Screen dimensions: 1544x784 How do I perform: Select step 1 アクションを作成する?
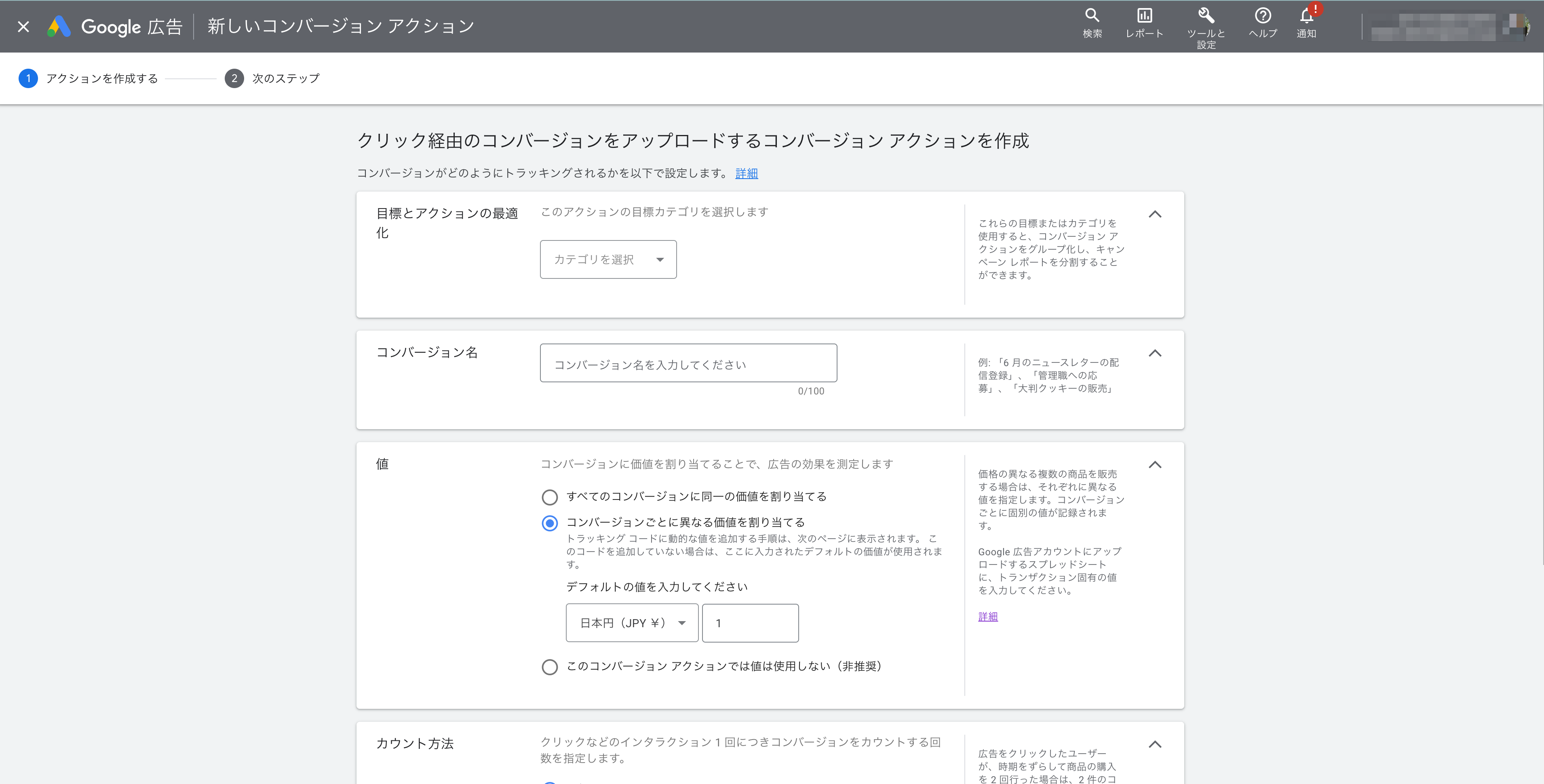click(x=89, y=78)
